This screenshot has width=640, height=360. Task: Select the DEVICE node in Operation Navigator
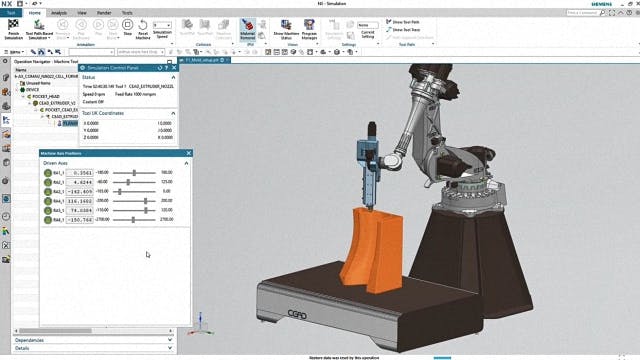[32, 89]
